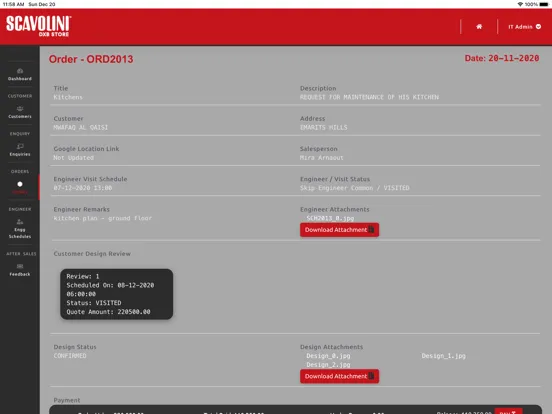The width and height of the screenshot is (552, 414).
Task: Click the visit schedule 07-12-2020 13:00
Action: [x=83, y=188]
